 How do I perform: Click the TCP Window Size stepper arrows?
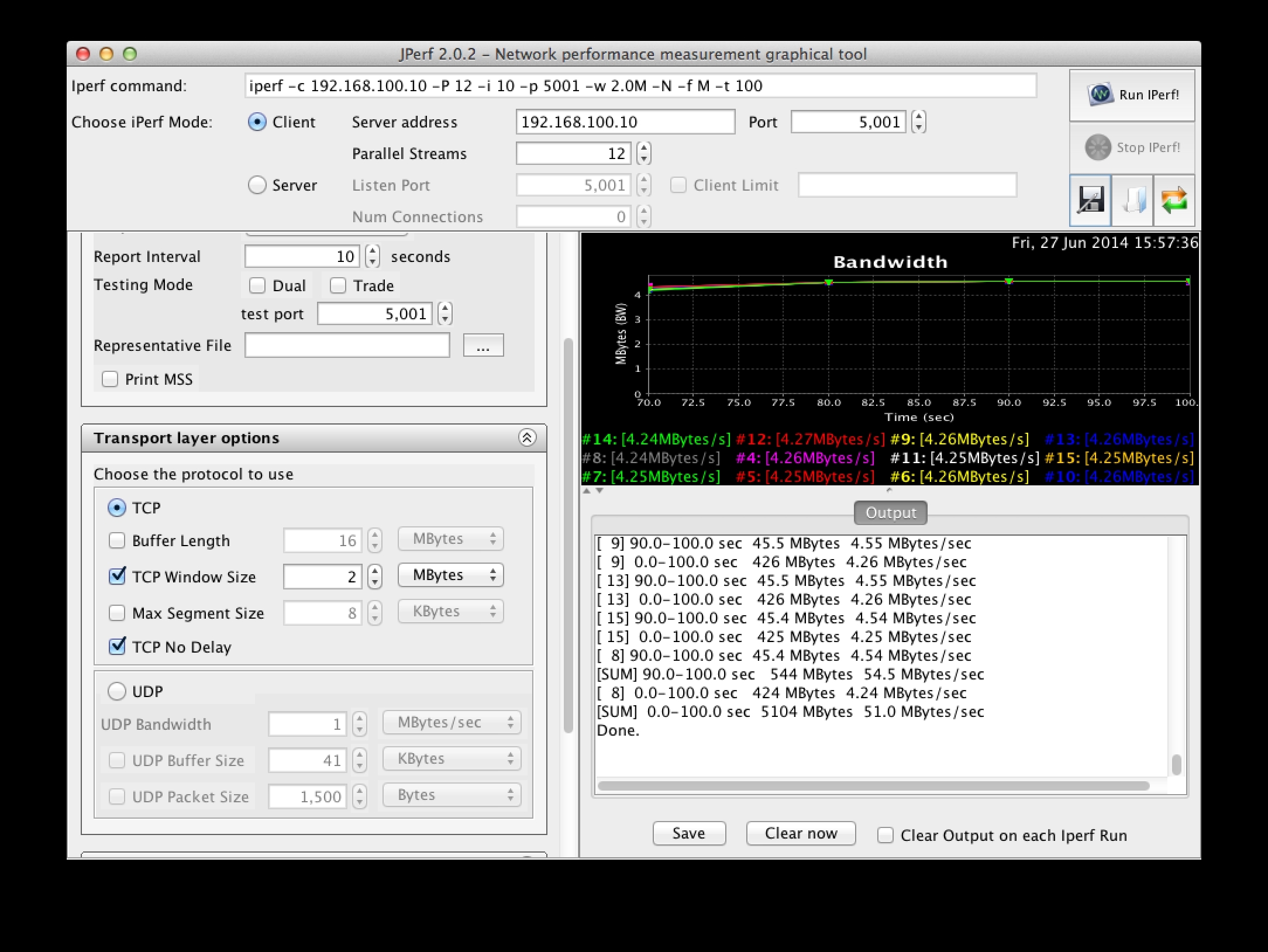point(375,577)
